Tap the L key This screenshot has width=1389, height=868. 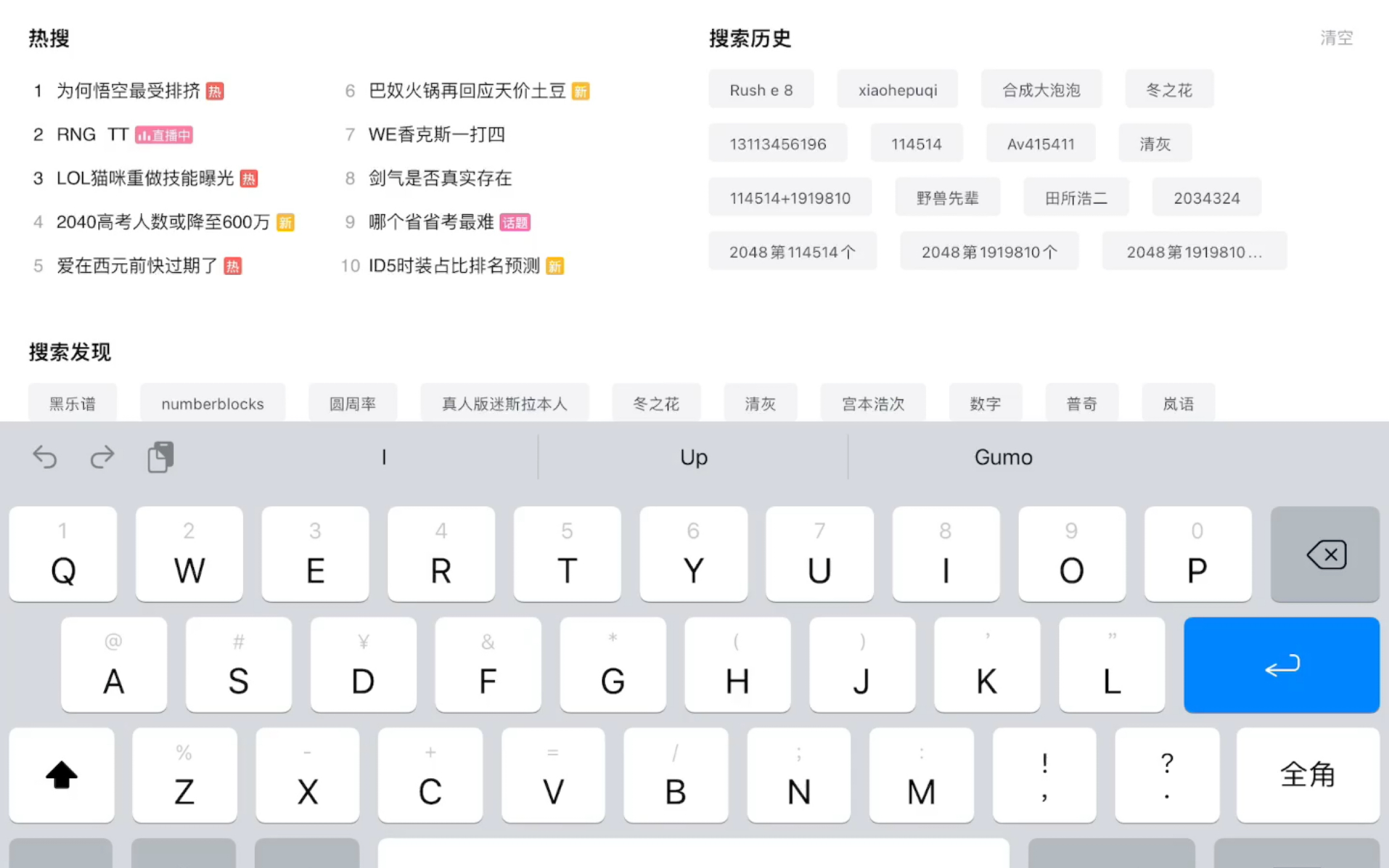coord(1112,665)
